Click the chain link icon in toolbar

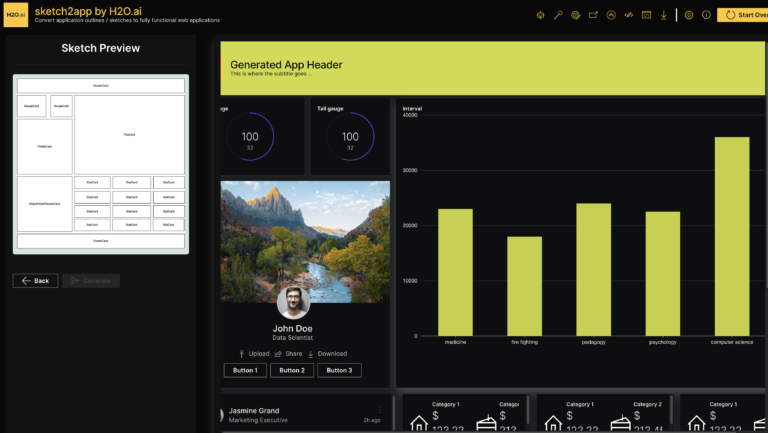point(628,15)
